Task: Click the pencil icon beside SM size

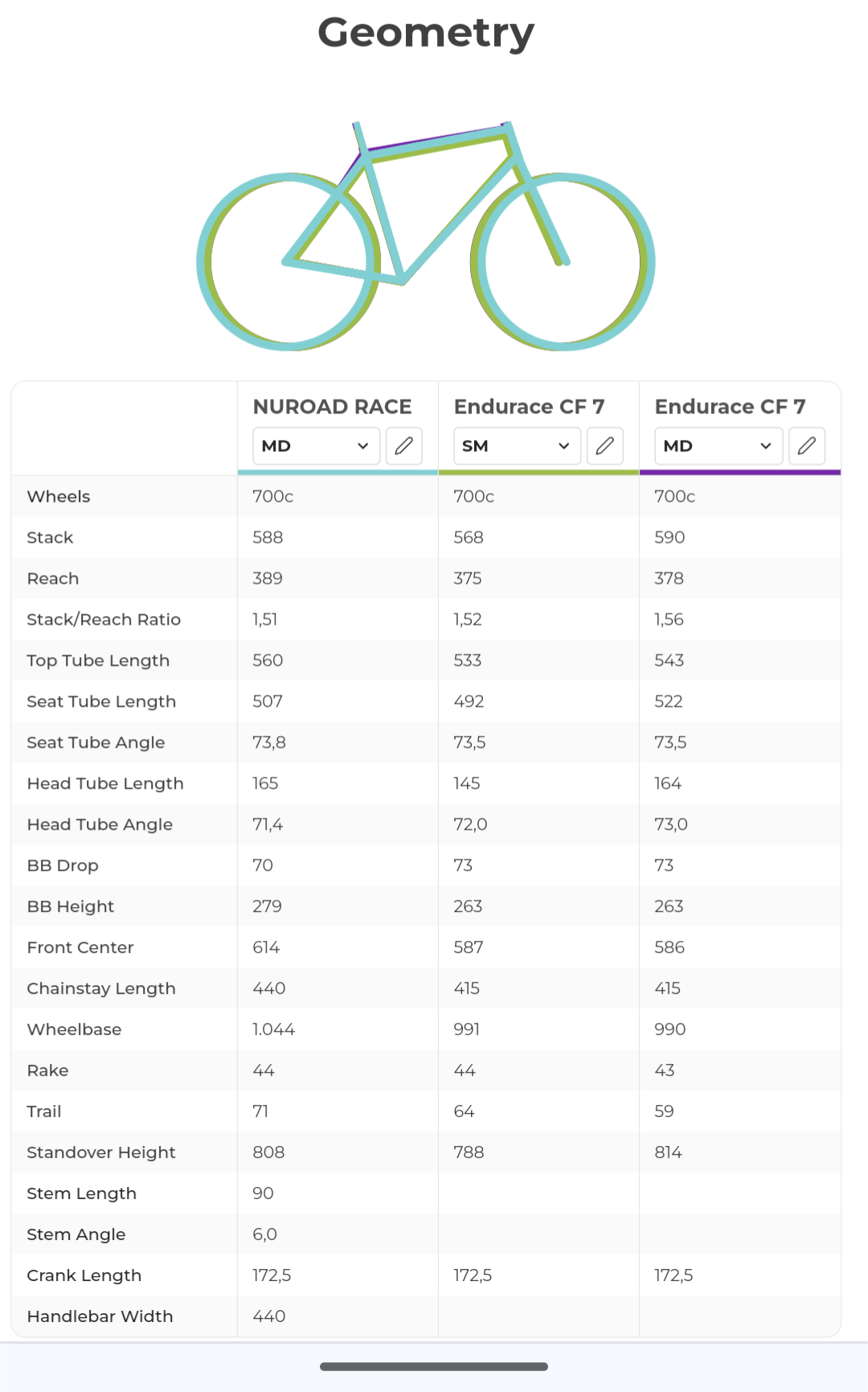Action: [x=605, y=446]
